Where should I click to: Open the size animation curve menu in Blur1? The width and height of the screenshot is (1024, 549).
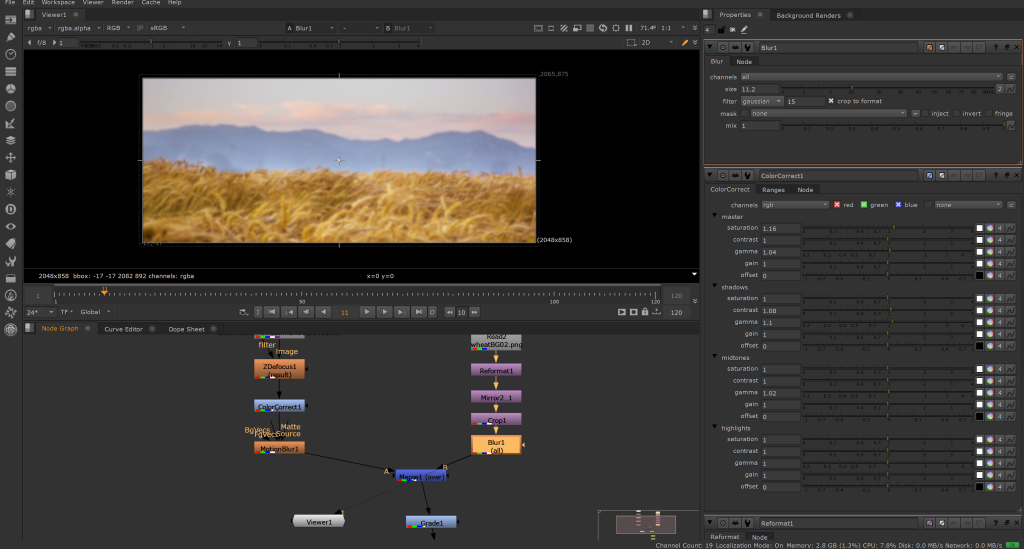coord(1010,89)
